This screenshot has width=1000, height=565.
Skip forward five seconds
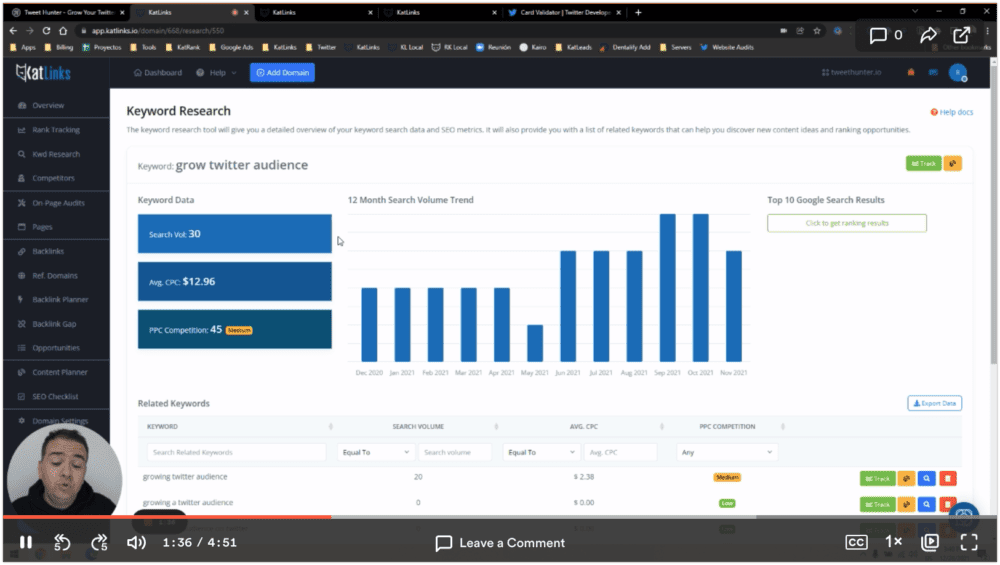coord(99,542)
